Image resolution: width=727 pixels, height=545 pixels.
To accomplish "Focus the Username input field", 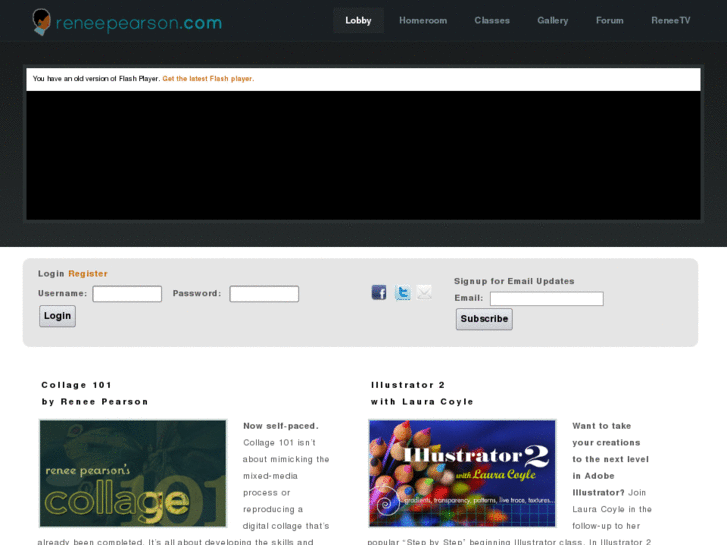I will coord(127,294).
